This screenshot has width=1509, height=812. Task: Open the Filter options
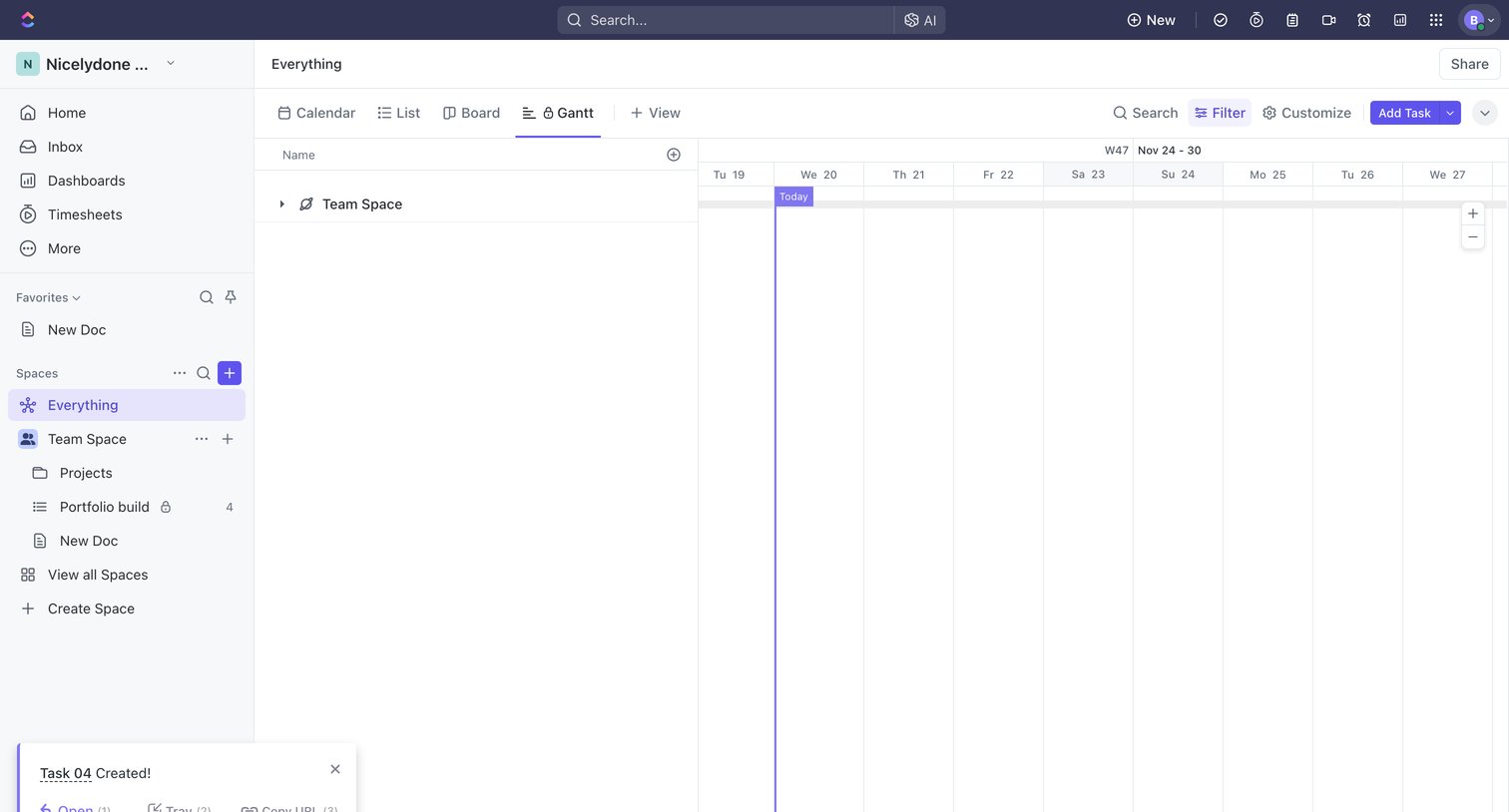pyautogui.click(x=1220, y=113)
